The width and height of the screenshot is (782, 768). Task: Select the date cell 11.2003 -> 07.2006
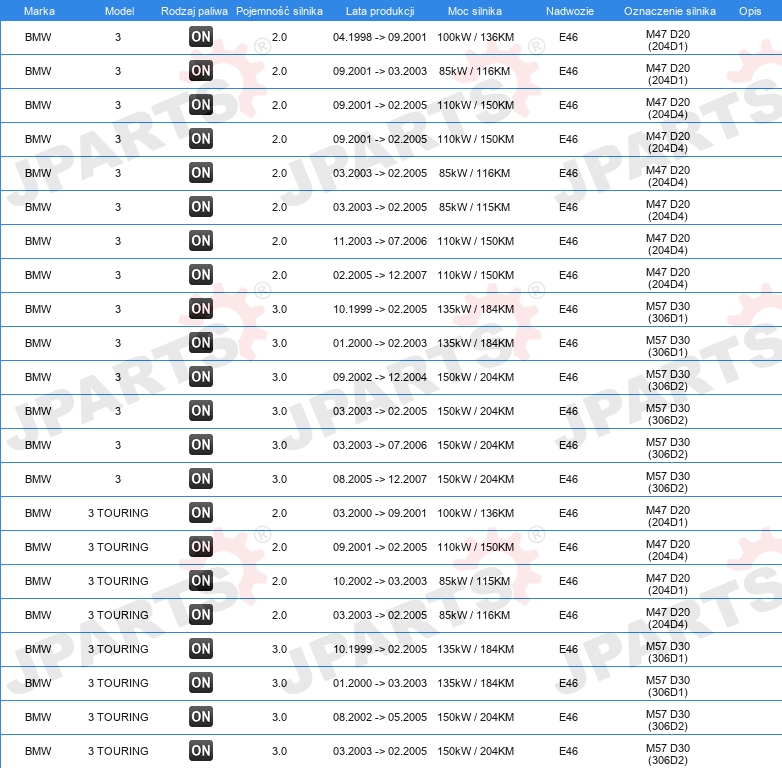click(380, 241)
